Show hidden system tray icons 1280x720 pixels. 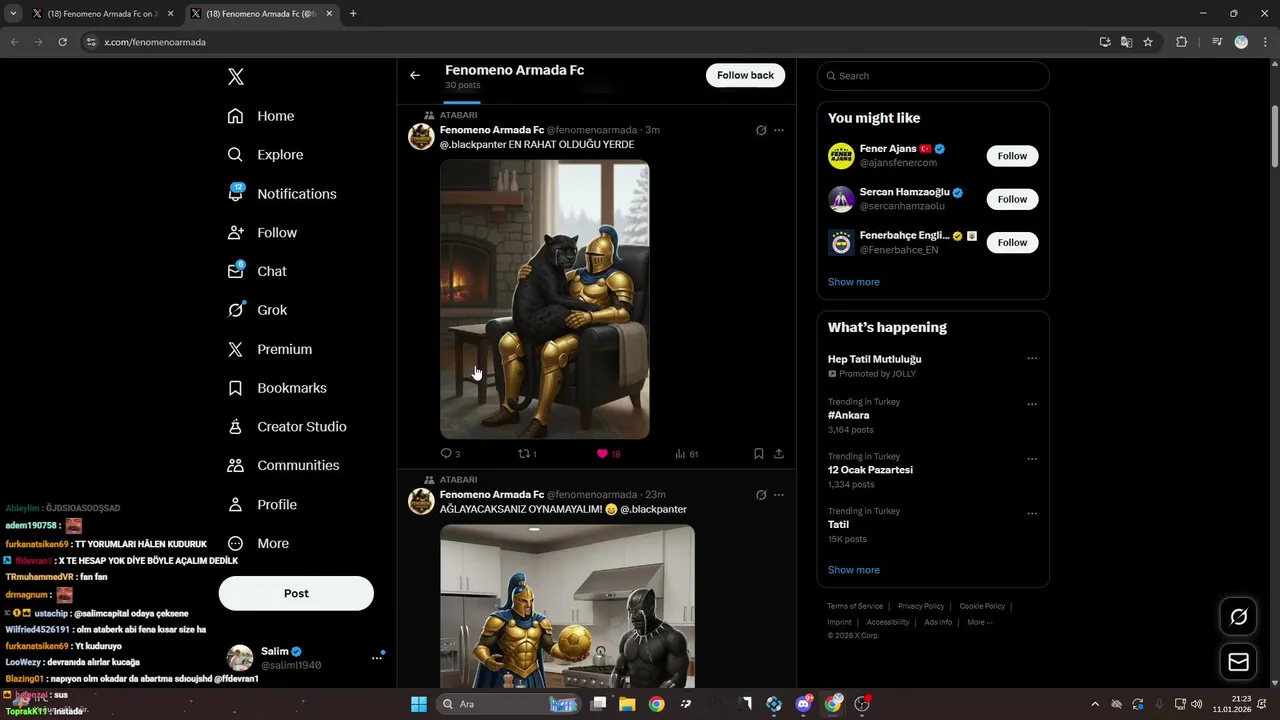click(1095, 704)
